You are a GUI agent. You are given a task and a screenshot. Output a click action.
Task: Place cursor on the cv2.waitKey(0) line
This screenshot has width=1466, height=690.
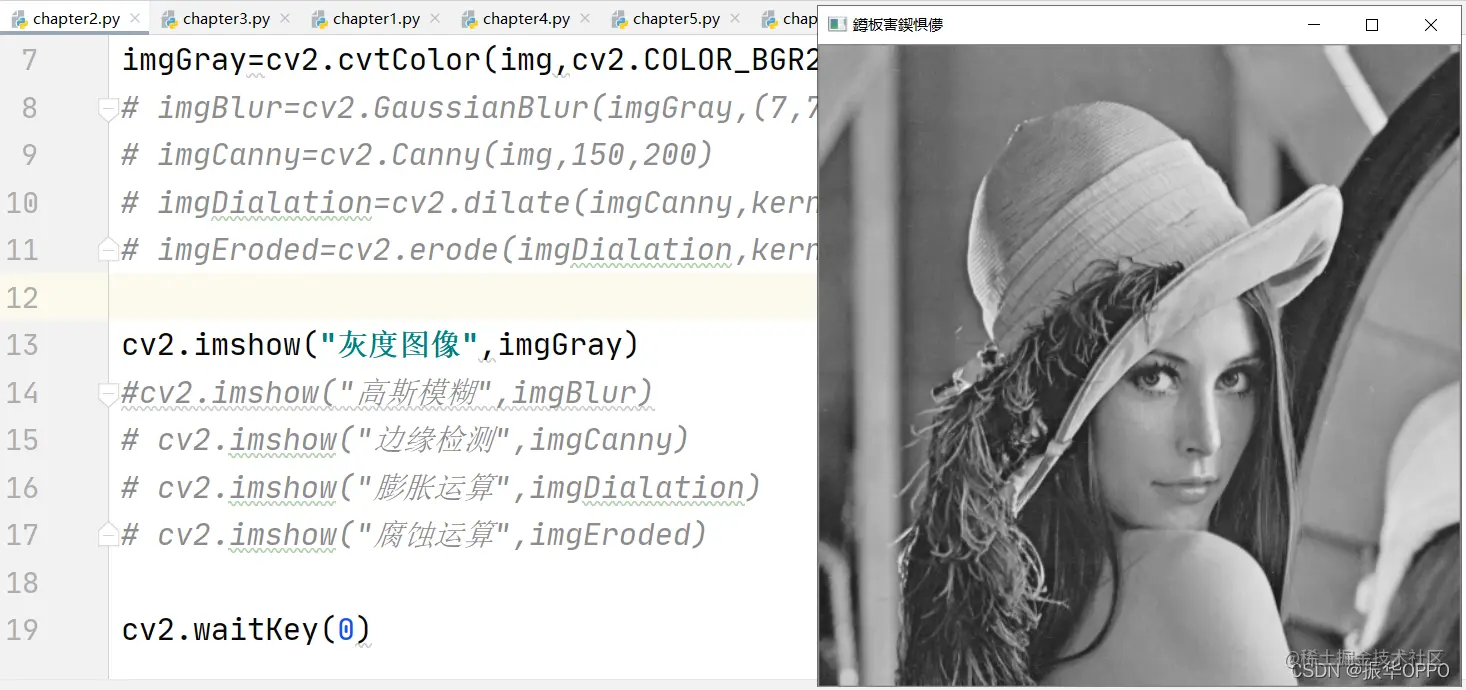246,630
